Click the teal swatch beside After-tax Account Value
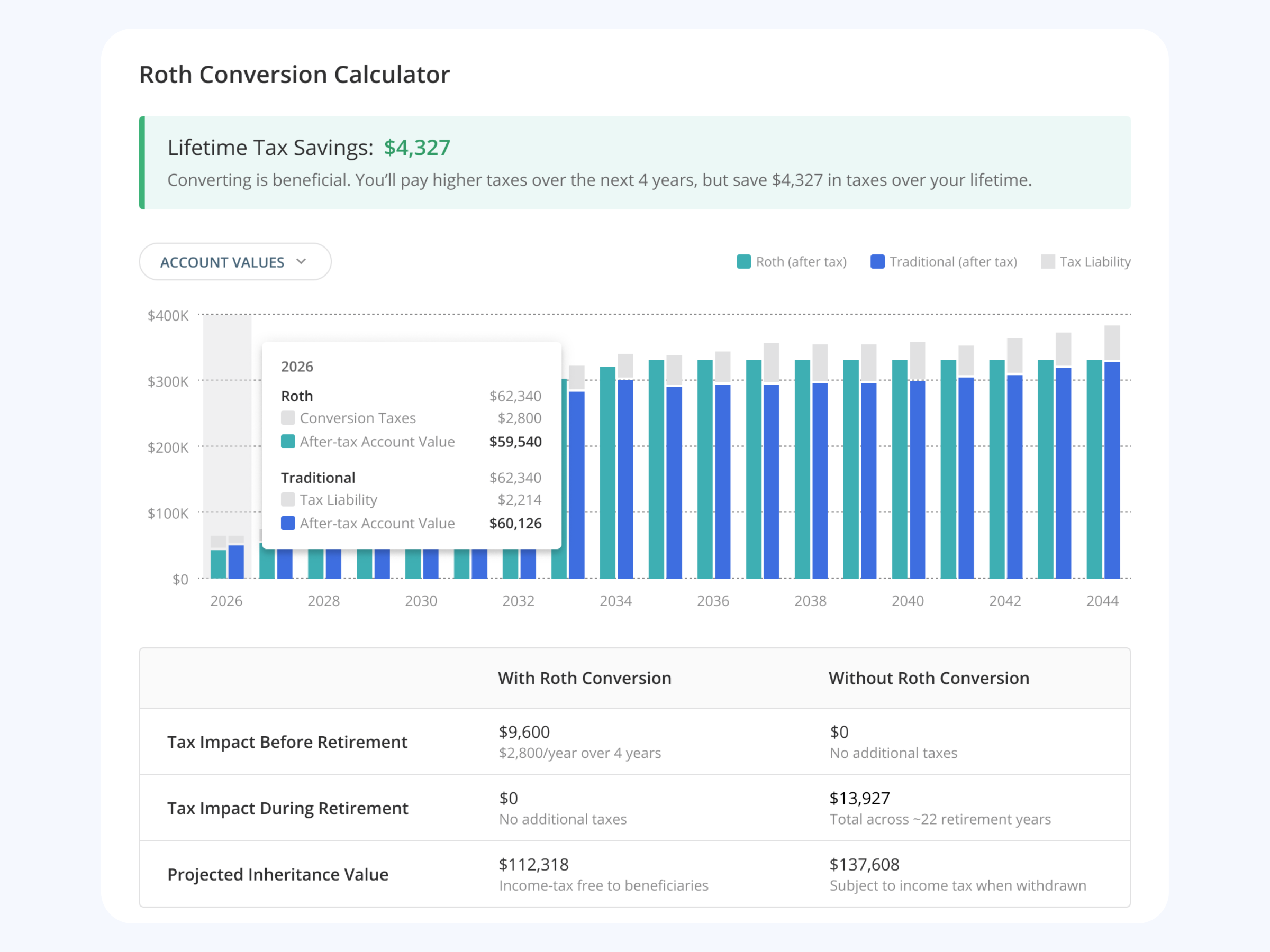Viewport: 1270px width, 952px height. pyautogui.click(x=288, y=441)
